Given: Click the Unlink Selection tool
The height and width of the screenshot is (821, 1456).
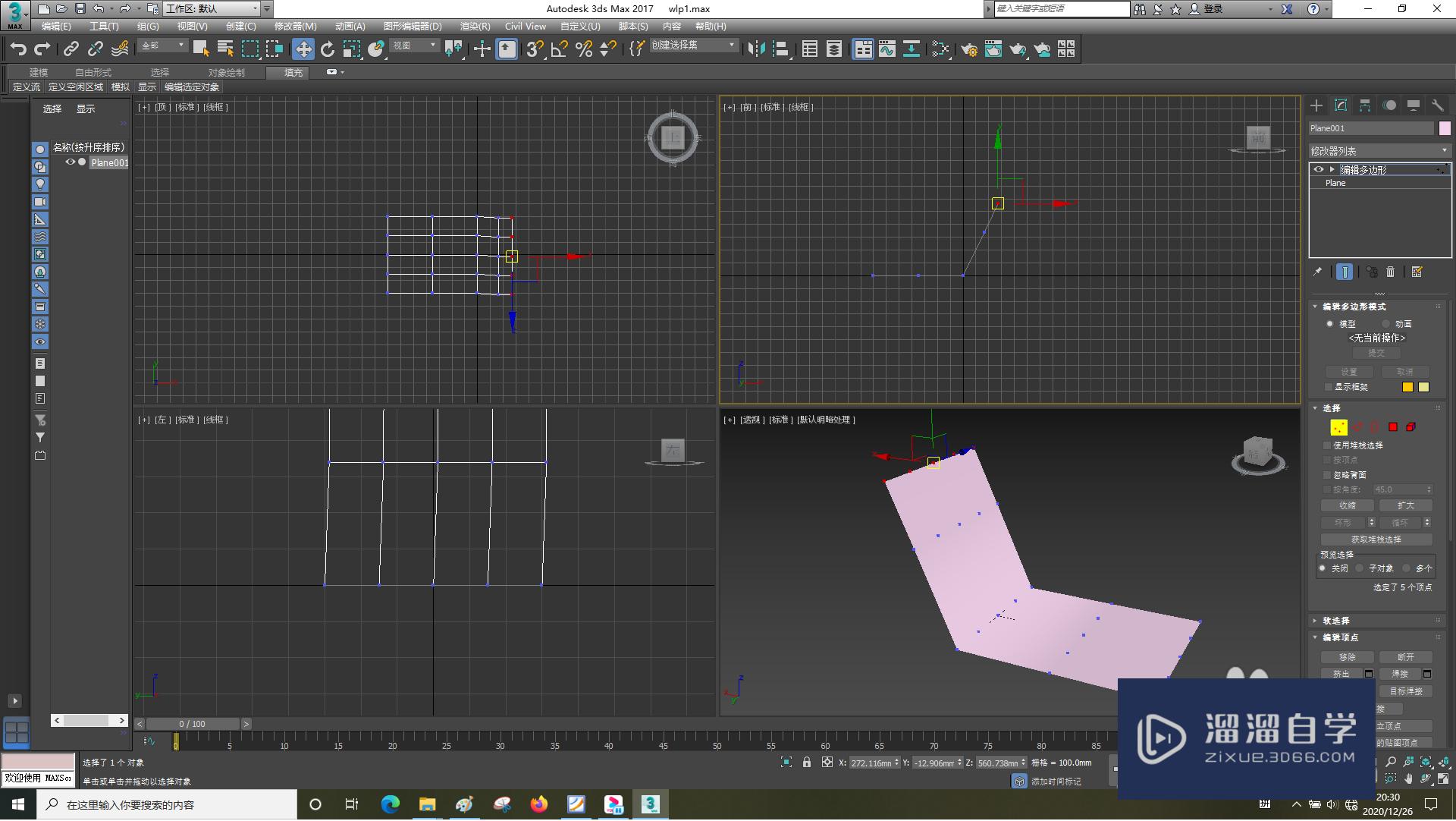Looking at the screenshot, I should (95, 49).
